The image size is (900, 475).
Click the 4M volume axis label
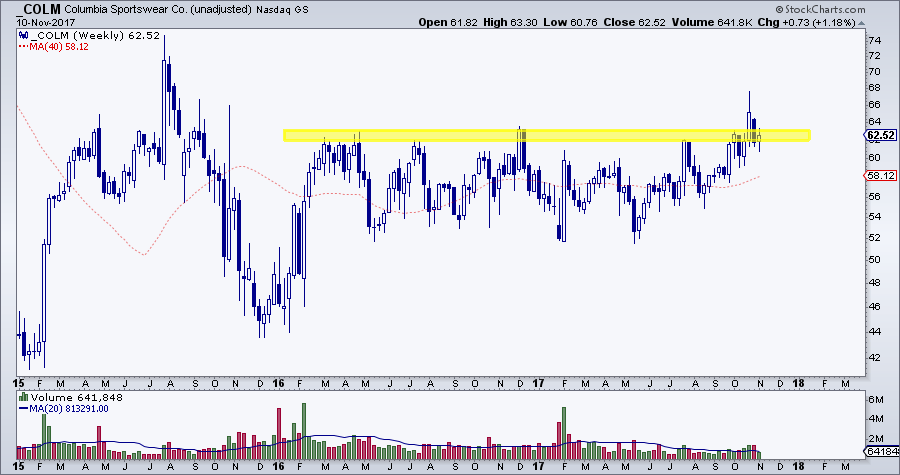point(875,419)
